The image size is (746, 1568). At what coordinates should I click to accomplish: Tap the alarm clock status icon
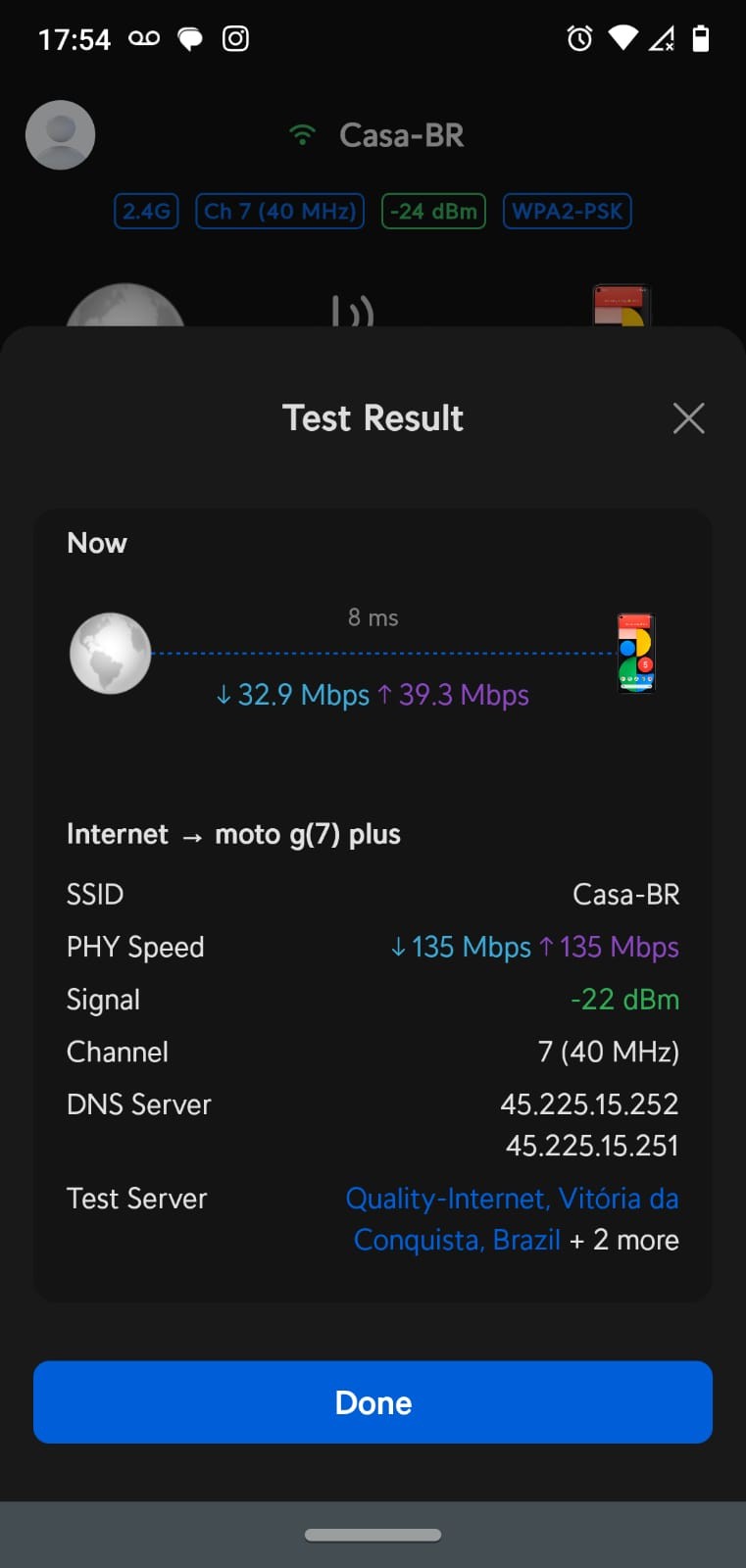tap(579, 39)
